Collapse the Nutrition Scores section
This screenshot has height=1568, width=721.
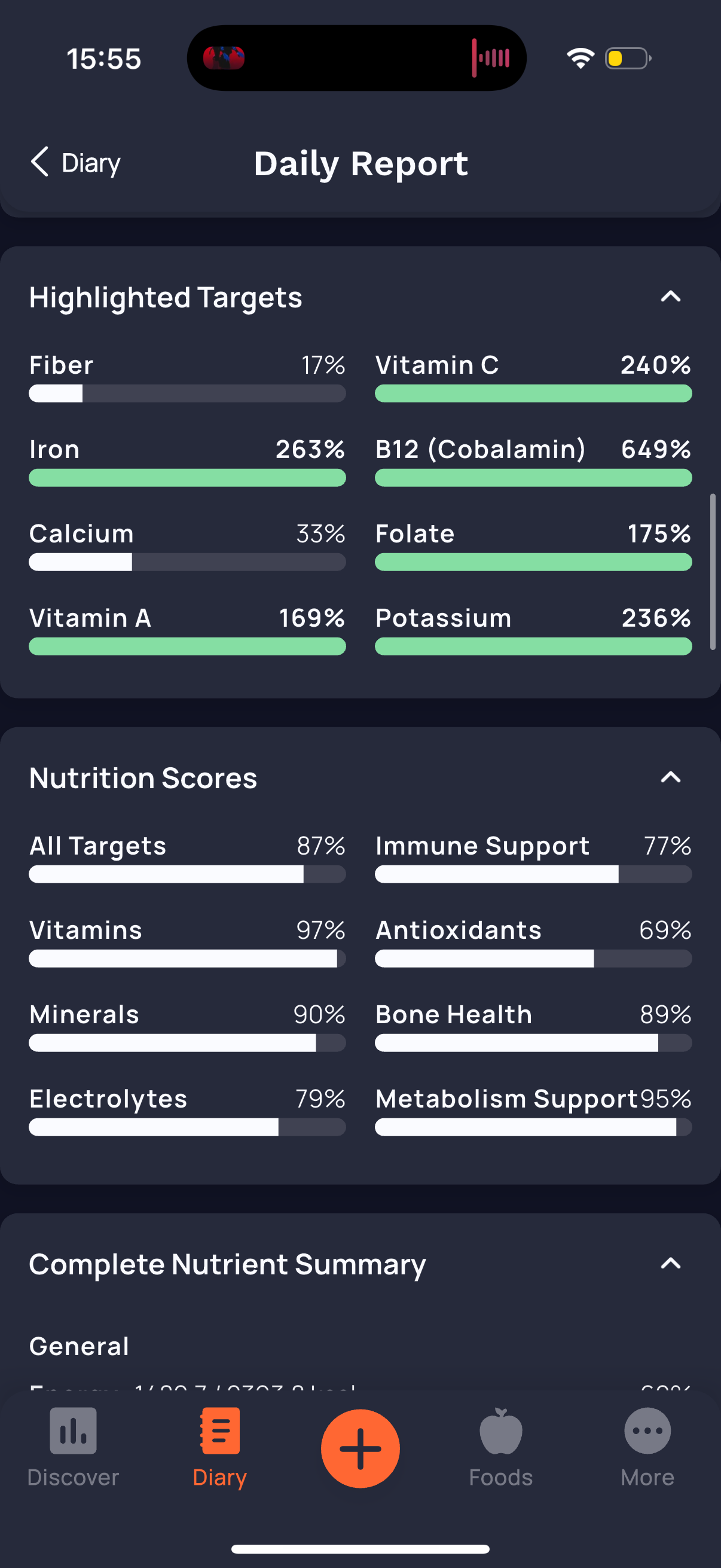click(671, 777)
